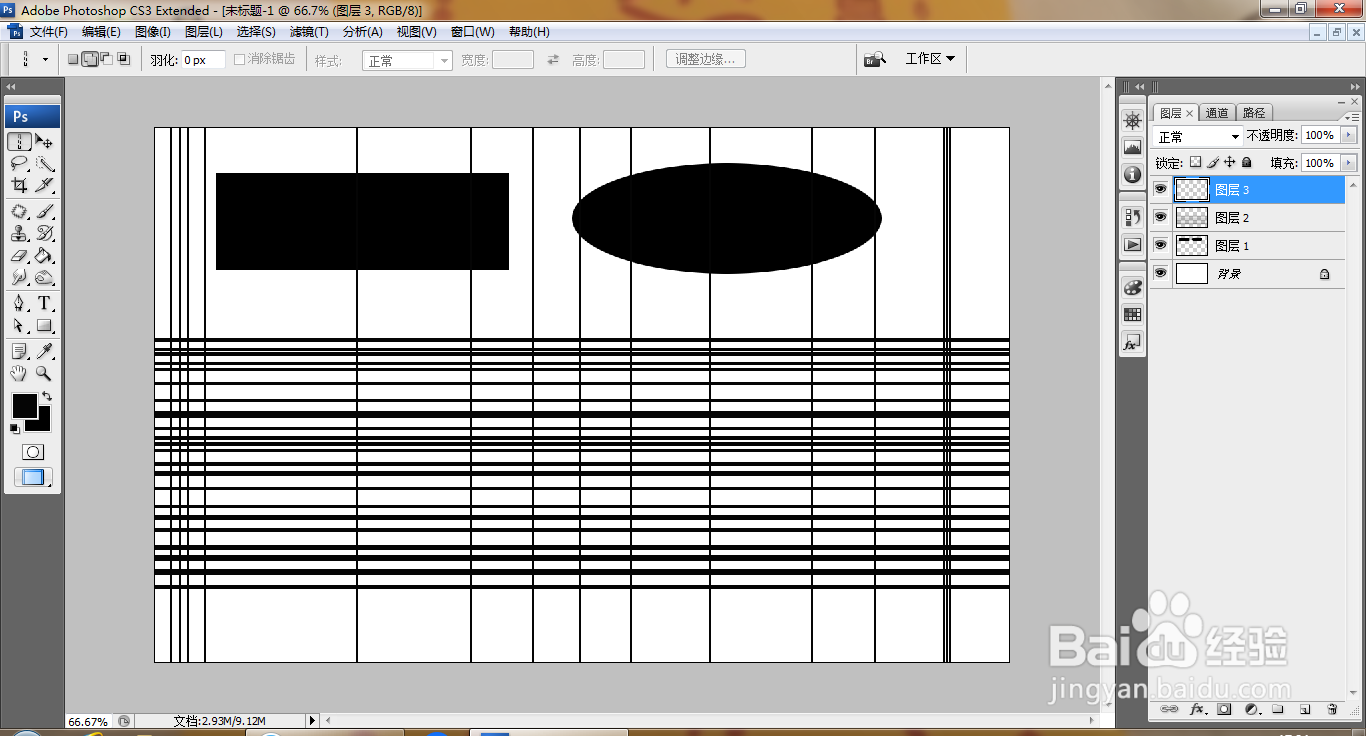The image size is (1366, 736).
Task: Select the Type tool
Action: (x=45, y=304)
